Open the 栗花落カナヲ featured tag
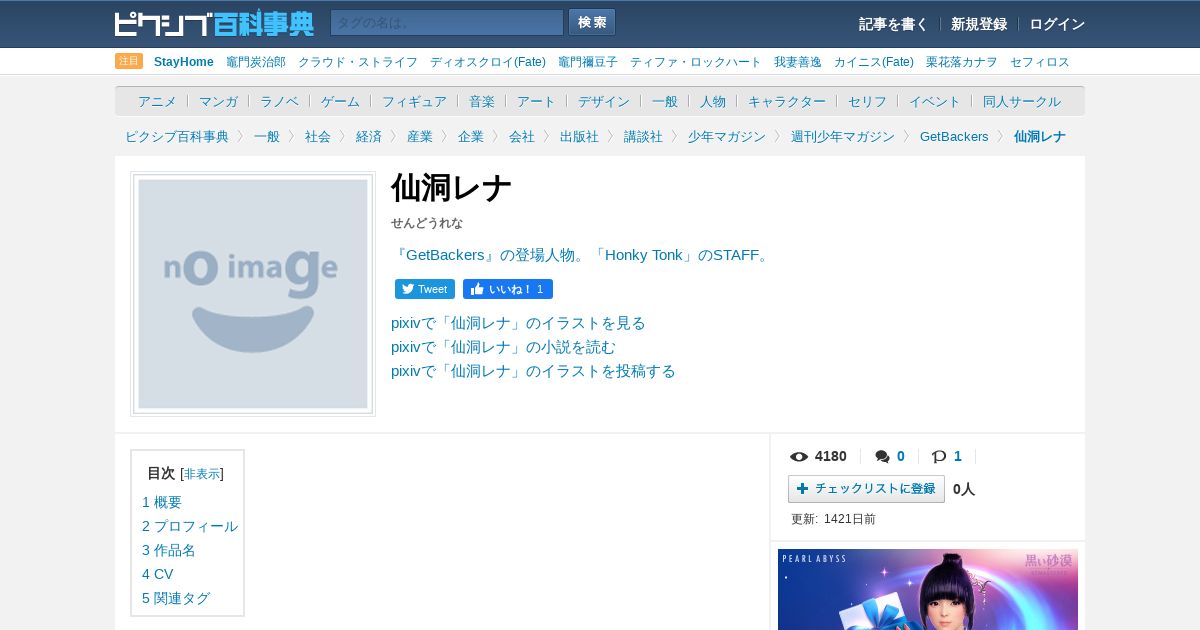1200x630 pixels. point(962,62)
